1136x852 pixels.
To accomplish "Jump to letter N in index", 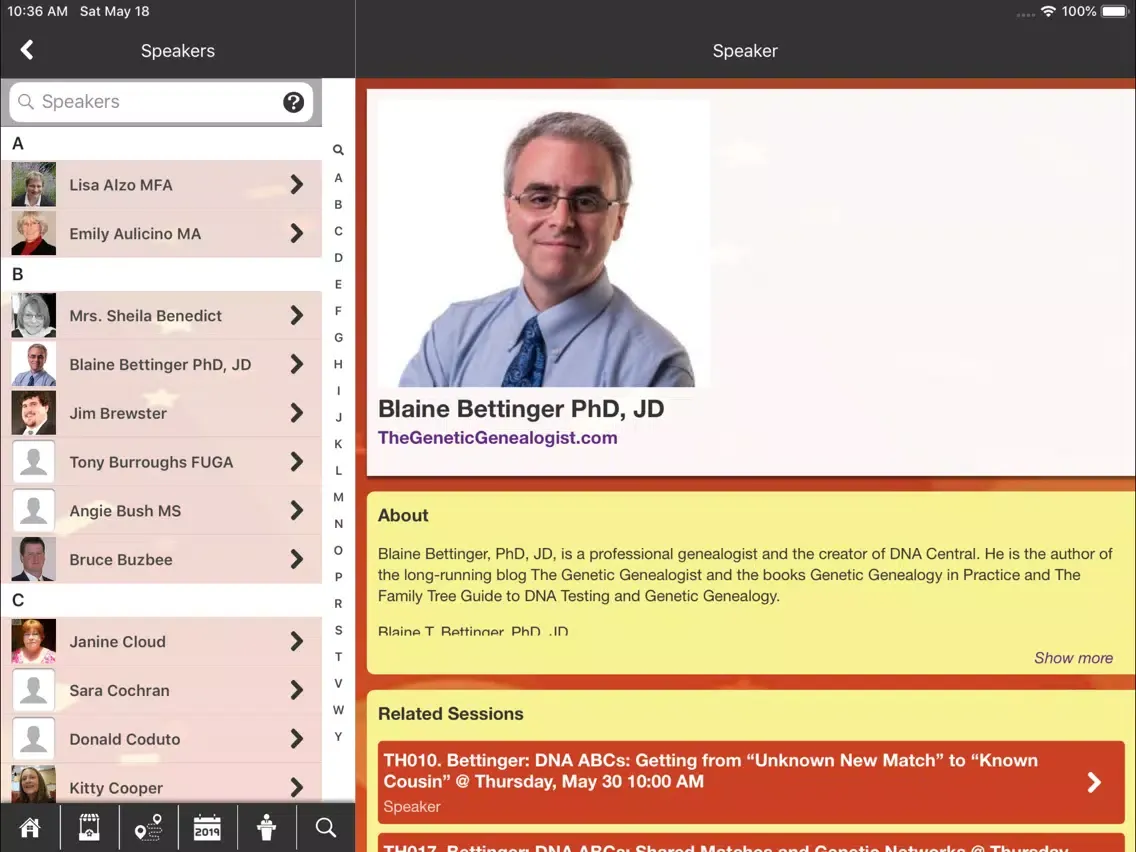I will (x=338, y=524).
